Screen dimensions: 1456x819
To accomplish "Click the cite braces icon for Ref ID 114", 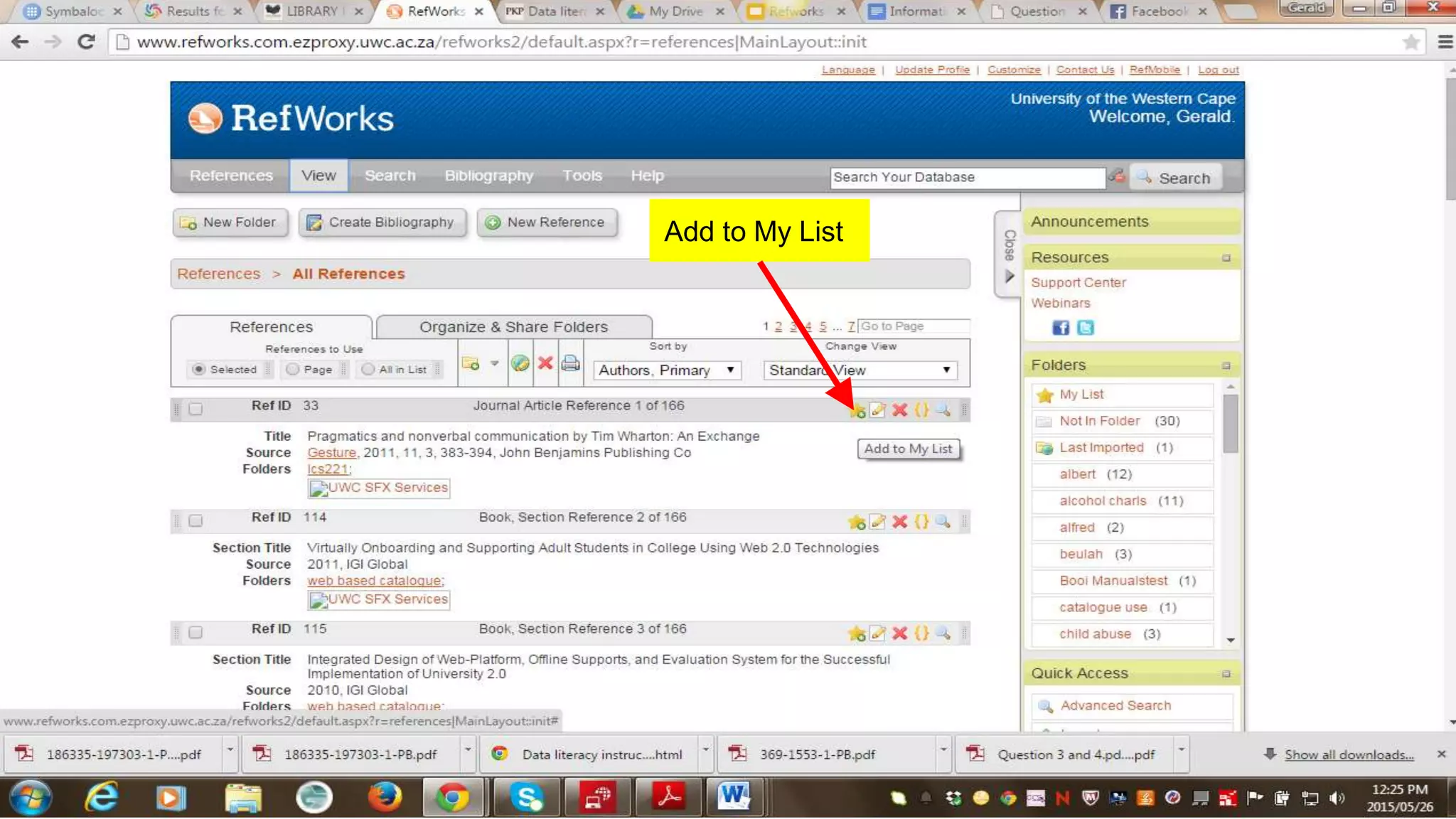I will coord(921,522).
